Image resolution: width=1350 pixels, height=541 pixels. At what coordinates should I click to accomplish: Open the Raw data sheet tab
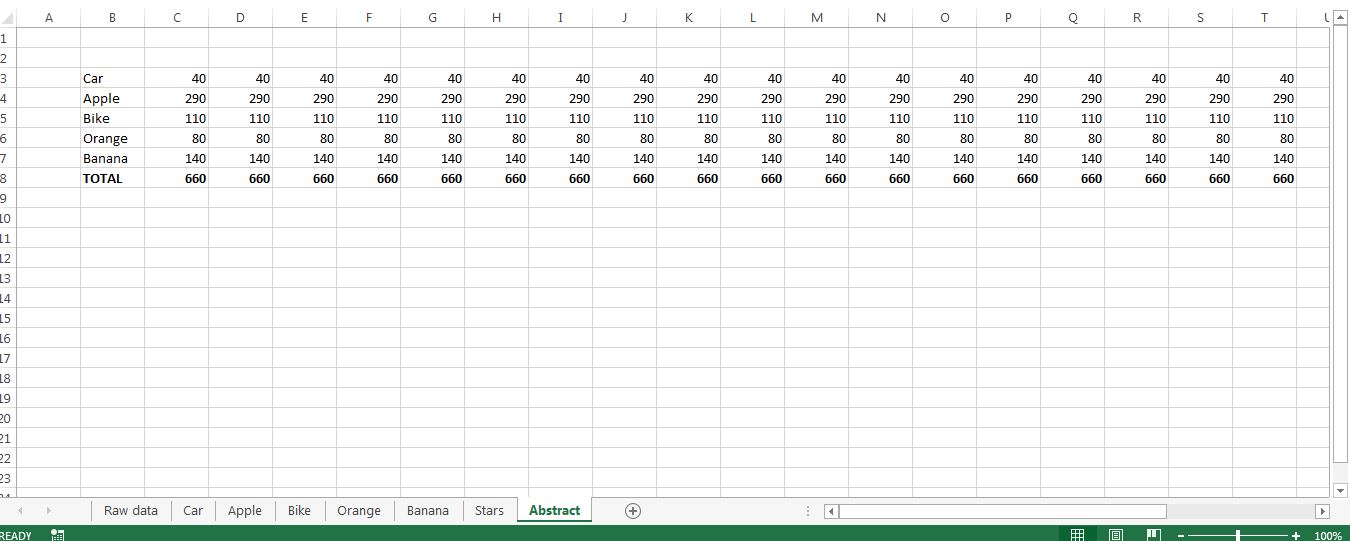click(131, 510)
